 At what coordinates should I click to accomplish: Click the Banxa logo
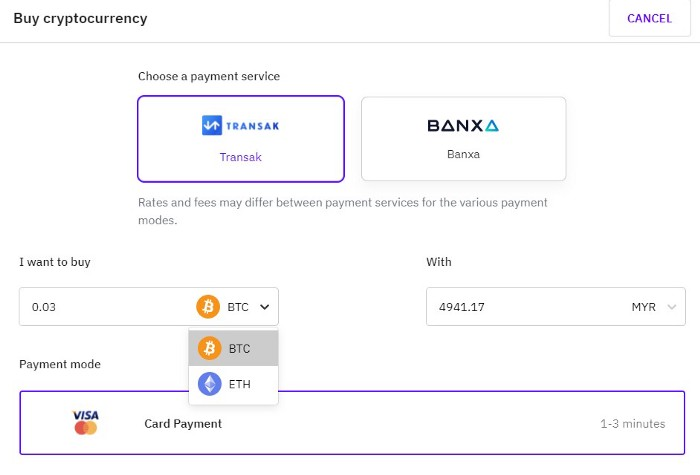[463, 125]
